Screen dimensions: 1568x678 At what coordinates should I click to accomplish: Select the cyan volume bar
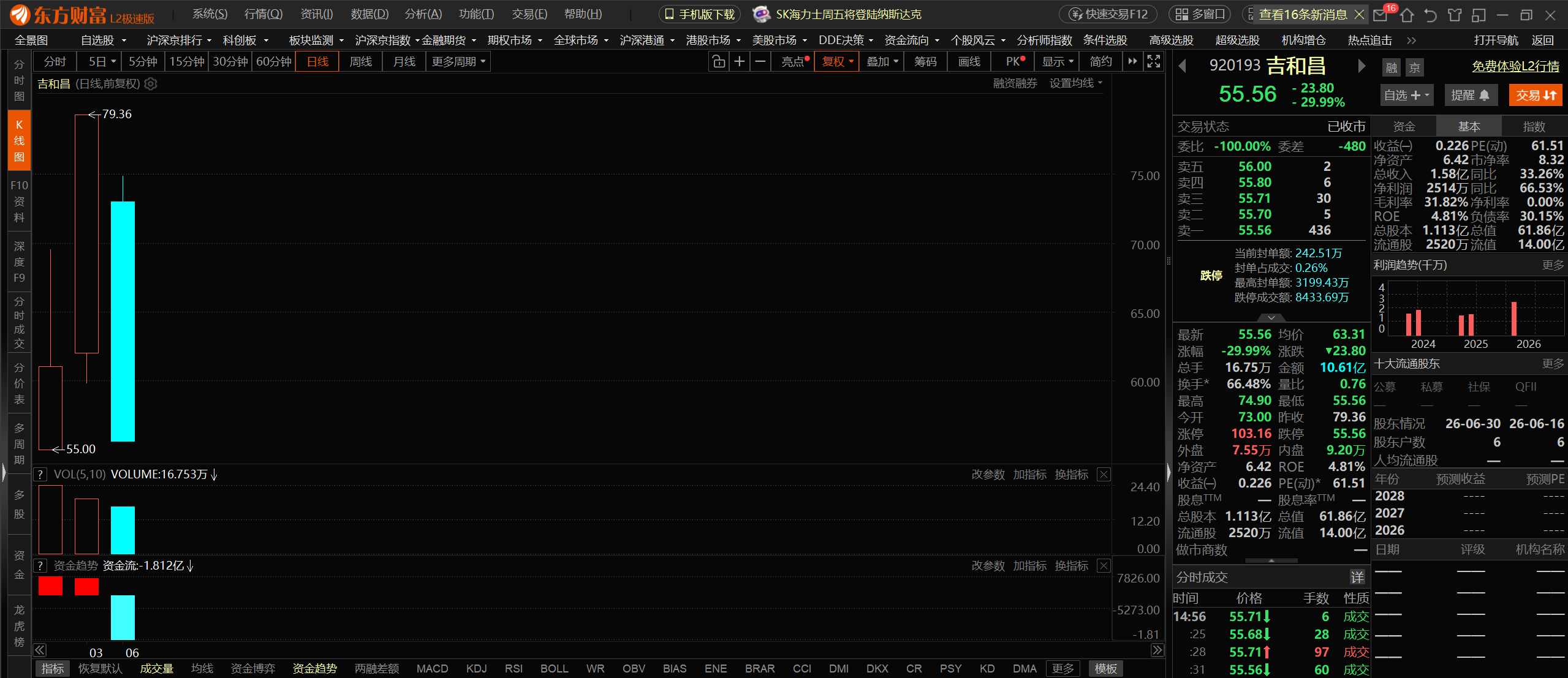click(123, 530)
